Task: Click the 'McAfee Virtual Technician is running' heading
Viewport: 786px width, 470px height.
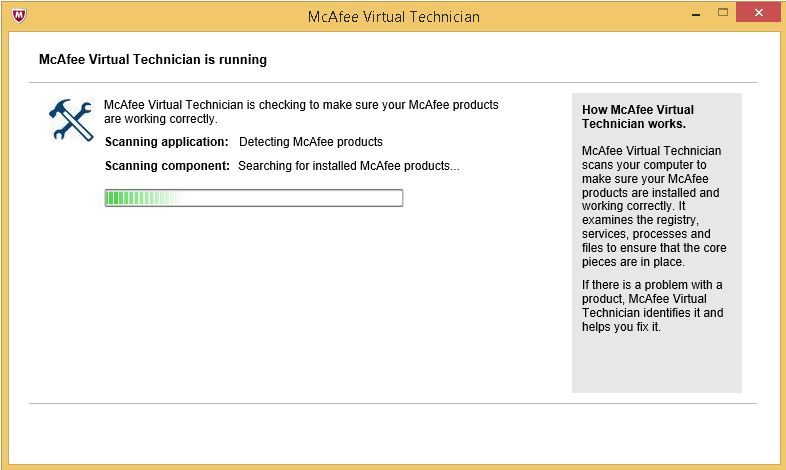Action: (153, 60)
